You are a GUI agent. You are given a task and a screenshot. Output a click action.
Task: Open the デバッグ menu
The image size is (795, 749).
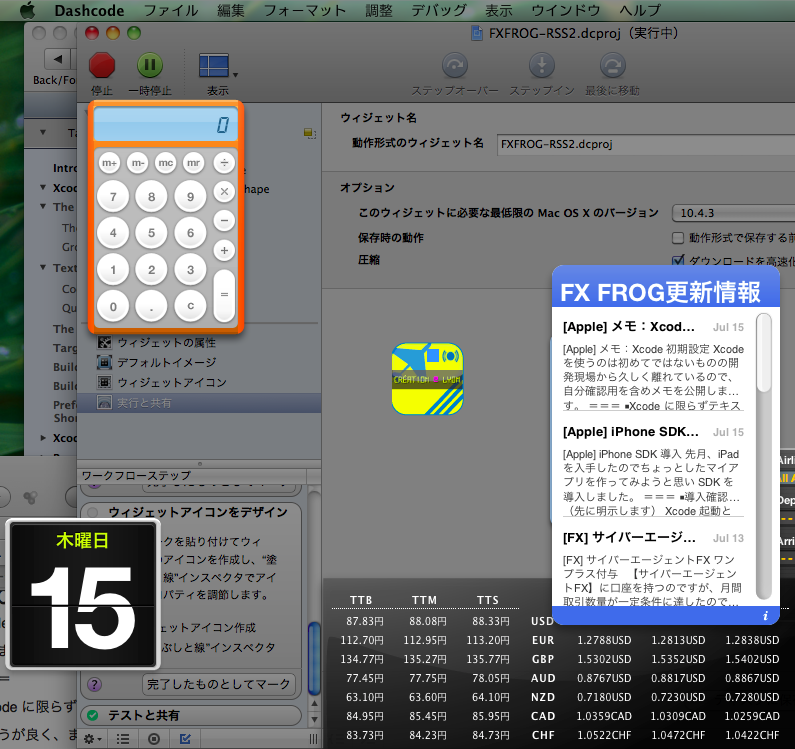(x=438, y=10)
